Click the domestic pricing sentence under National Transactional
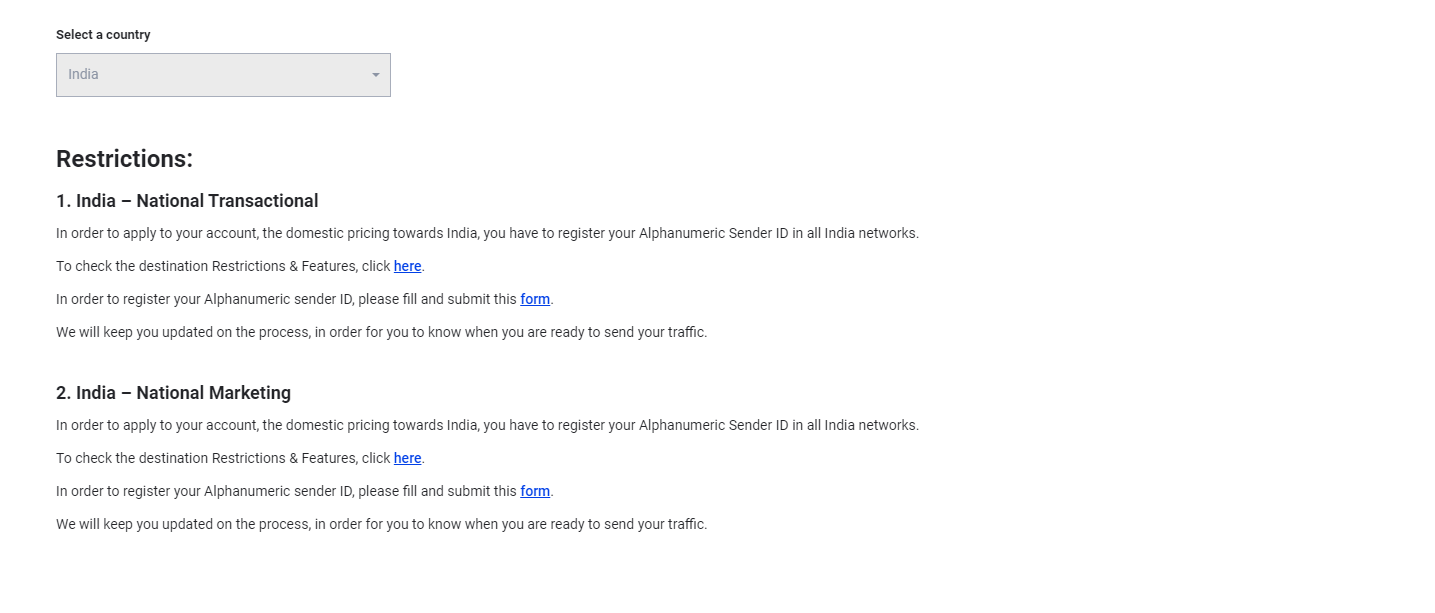 click(x=487, y=233)
